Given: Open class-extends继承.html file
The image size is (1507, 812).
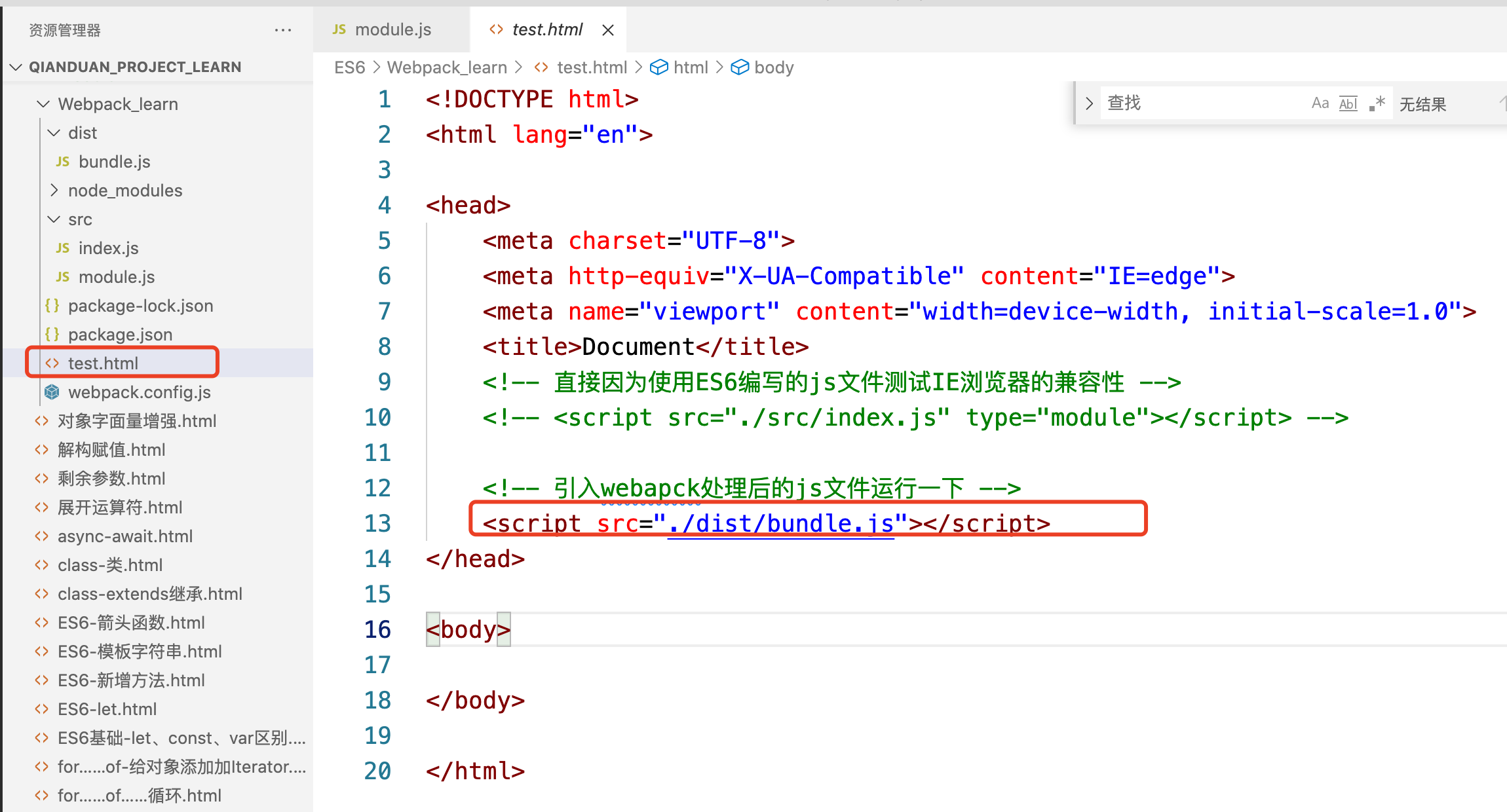Looking at the screenshot, I should (x=150, y=594).
